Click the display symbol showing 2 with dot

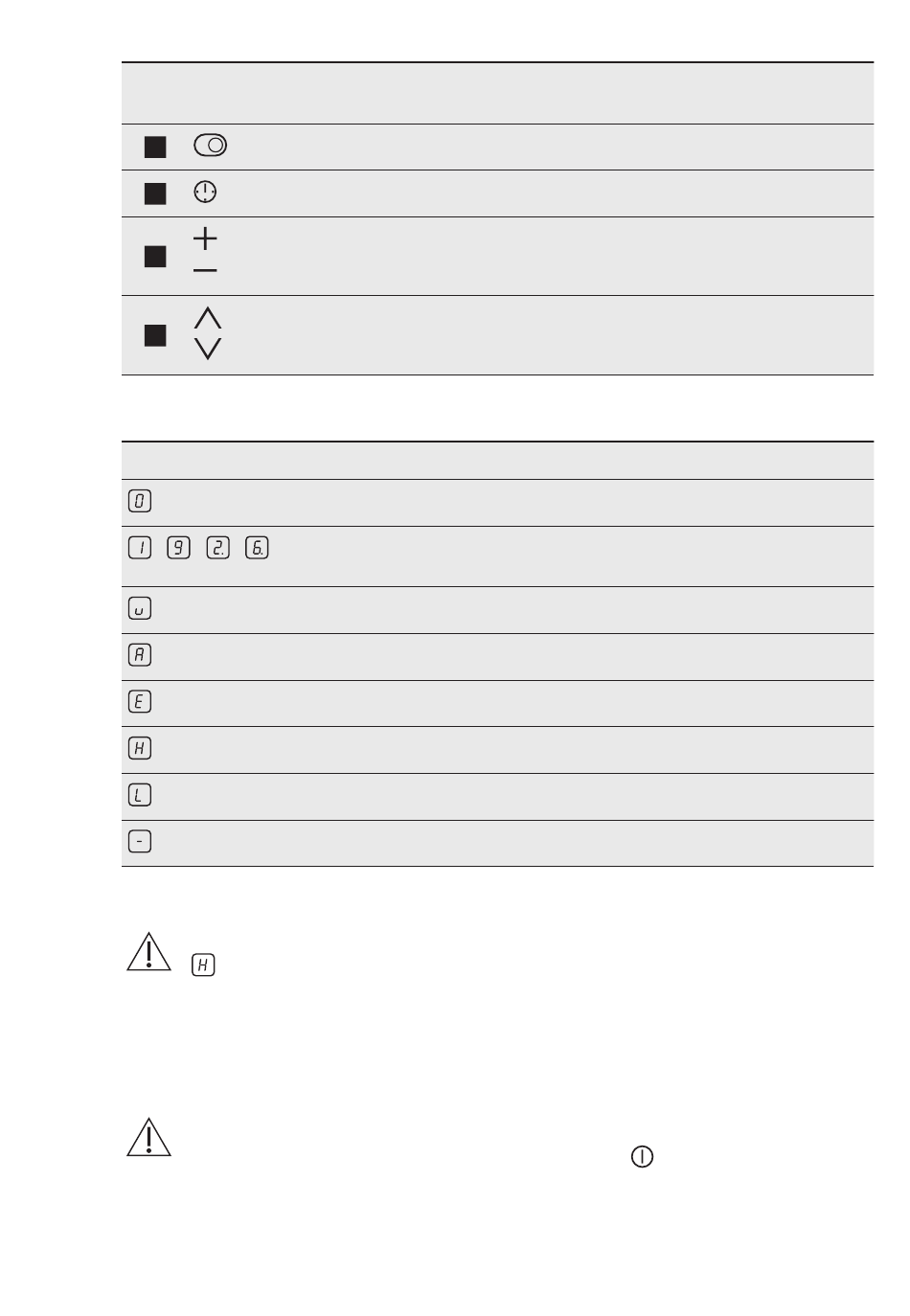point(217,548)
